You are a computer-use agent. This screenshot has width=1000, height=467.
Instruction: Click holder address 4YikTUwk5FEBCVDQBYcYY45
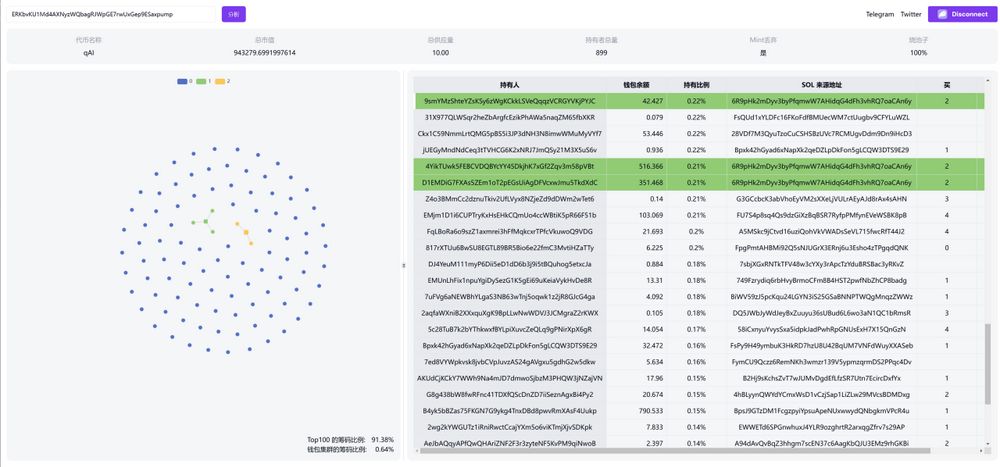click(x=510, y=166)
